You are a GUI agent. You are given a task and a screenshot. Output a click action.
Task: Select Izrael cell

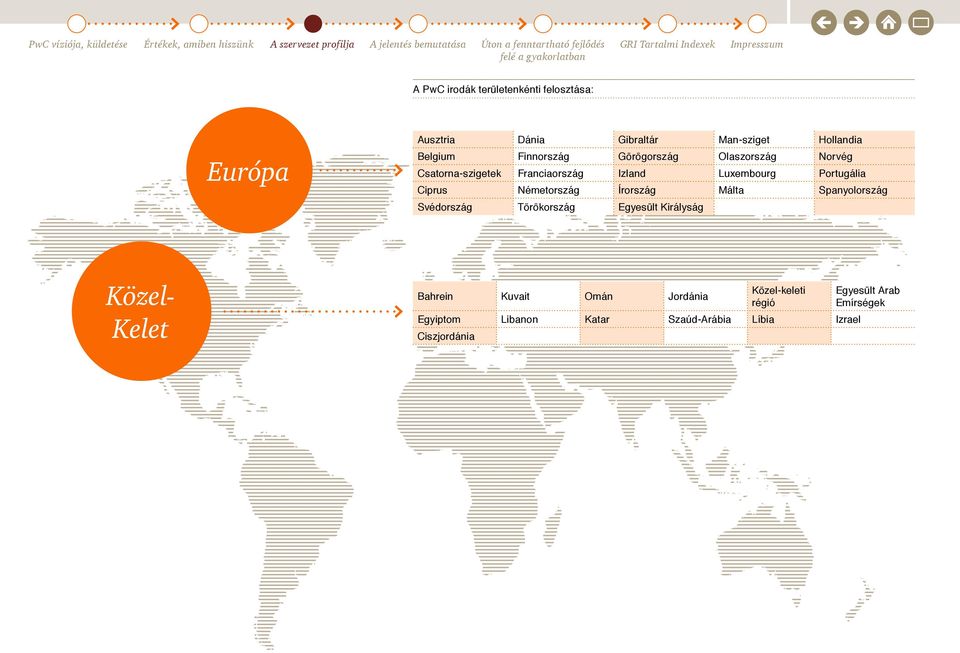pos(873,319)
